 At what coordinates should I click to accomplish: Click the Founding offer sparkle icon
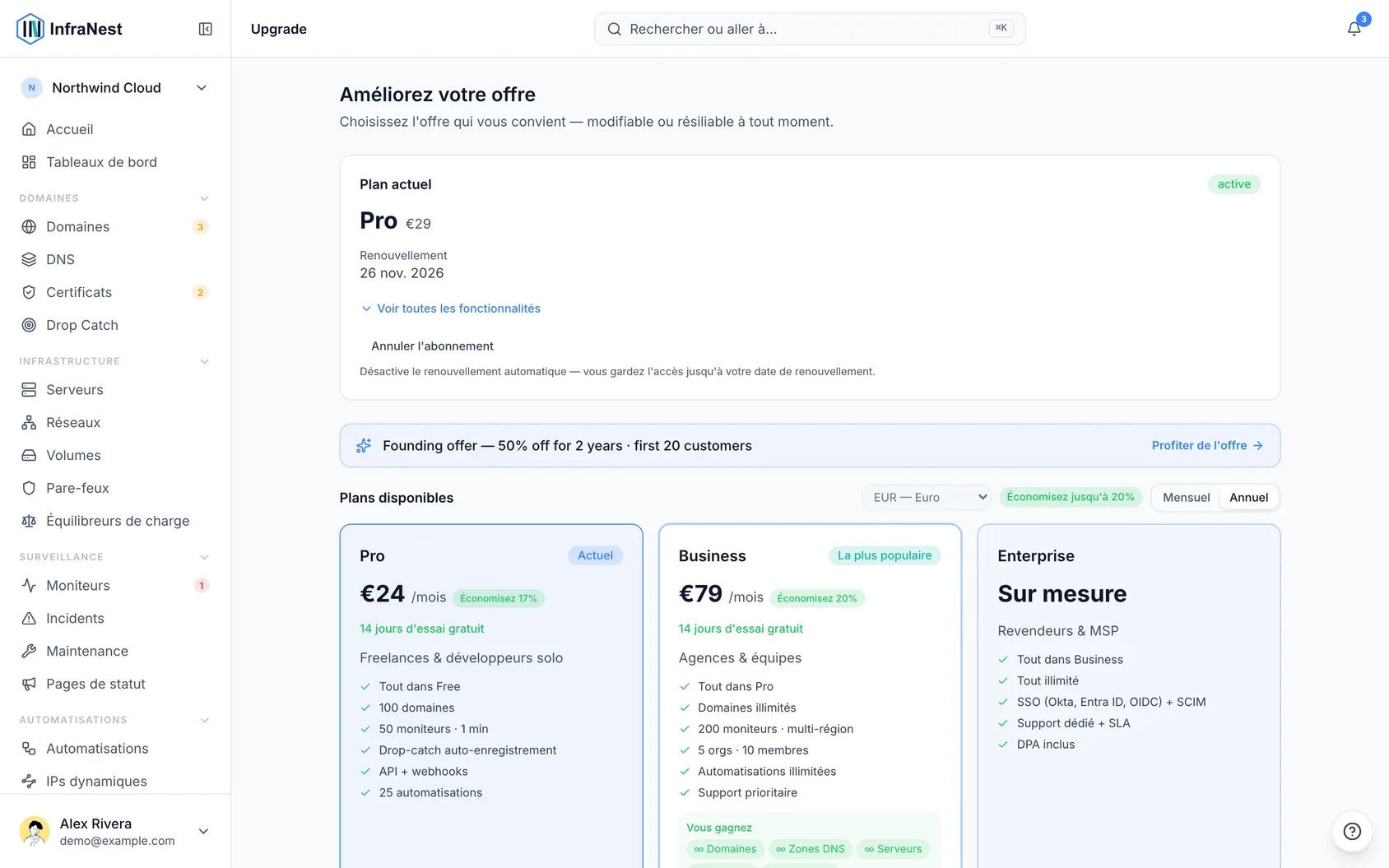364,445
